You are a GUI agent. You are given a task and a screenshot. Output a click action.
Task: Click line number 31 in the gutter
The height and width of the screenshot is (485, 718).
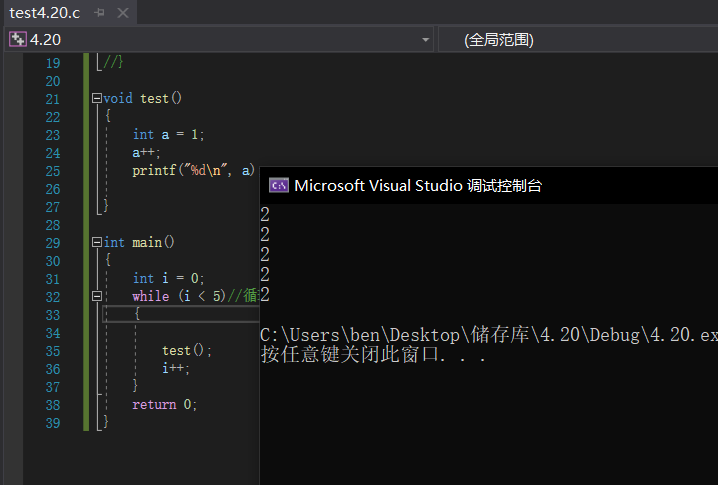(53, 279)
